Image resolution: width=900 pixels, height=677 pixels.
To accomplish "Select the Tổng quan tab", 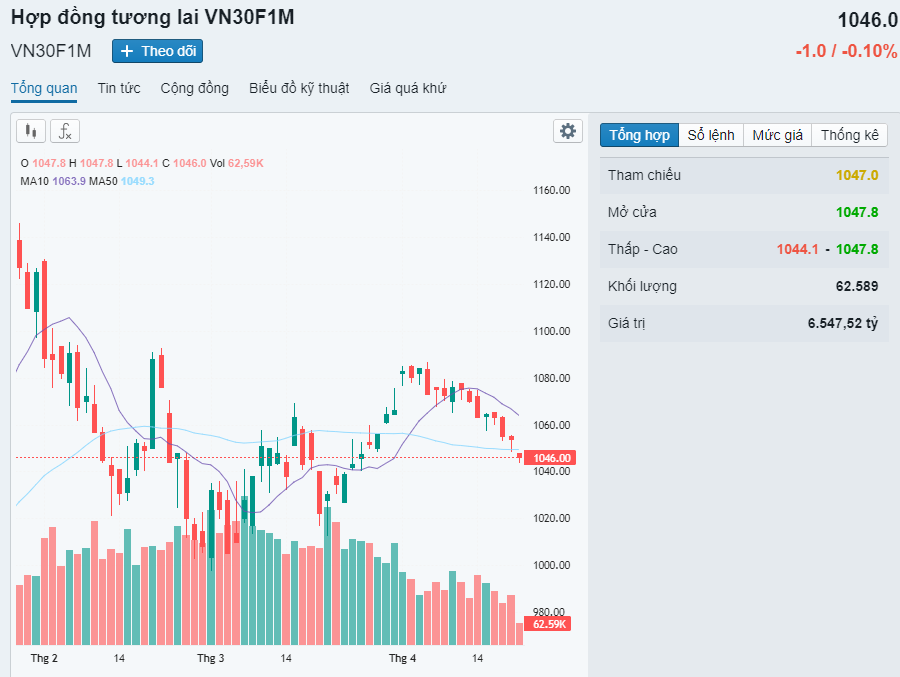I will pyautogui.click(x=44, y=88).
